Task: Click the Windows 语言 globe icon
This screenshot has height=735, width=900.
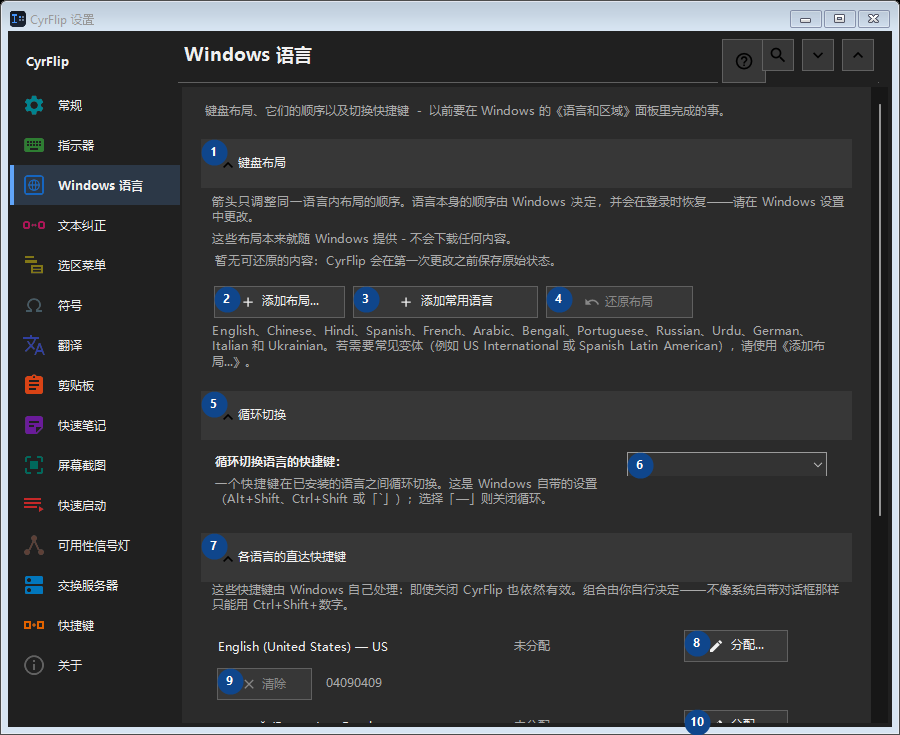Action: (x=34, y=185)
